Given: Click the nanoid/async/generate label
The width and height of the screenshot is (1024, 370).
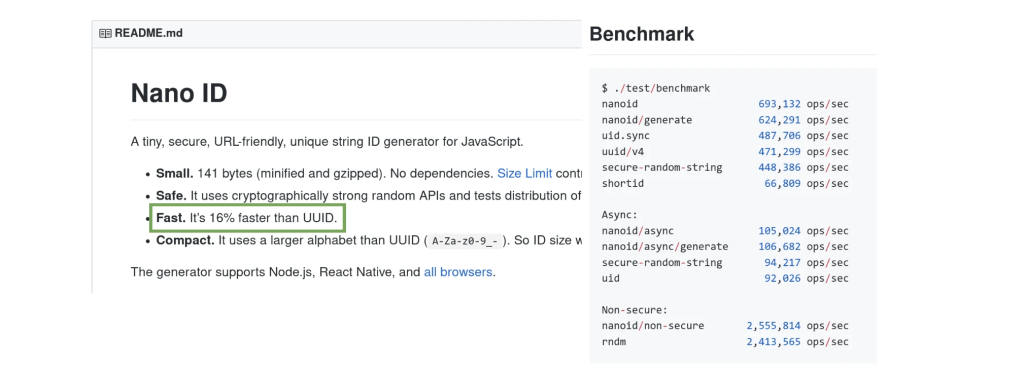Looking at the screenshot, I should (x=665, y=246).
